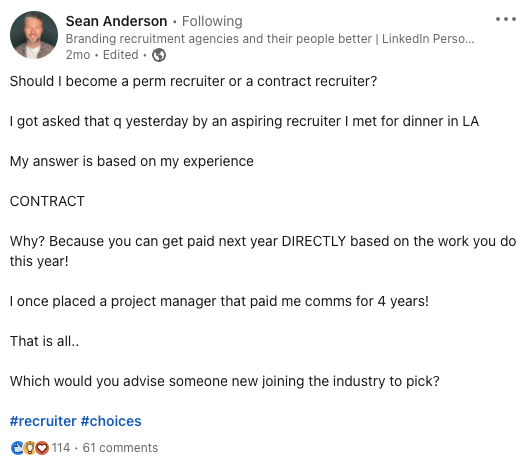Click the 'That is all..' line
This screenshot has height=463, width=529.
[x=45, y=341]
